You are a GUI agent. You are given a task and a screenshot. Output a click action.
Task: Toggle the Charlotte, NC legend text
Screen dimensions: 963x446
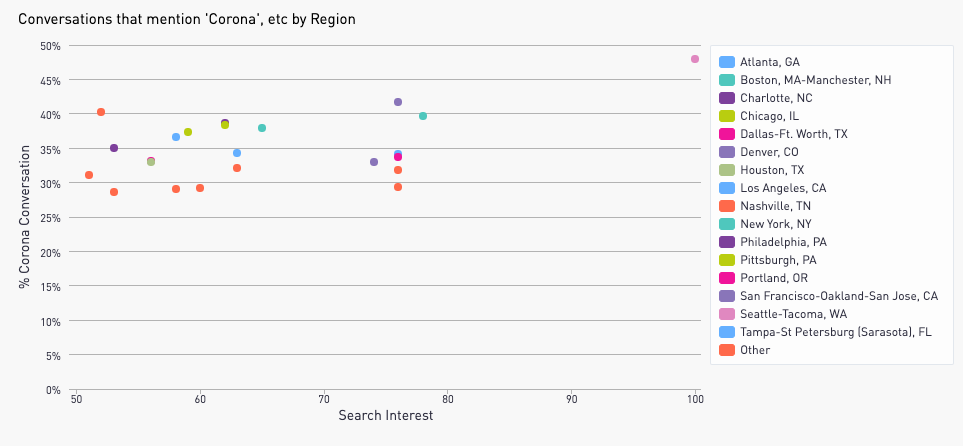776,98
